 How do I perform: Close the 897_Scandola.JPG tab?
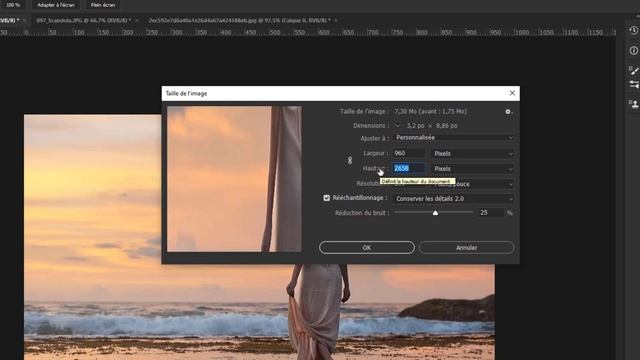tap(137, 20)
